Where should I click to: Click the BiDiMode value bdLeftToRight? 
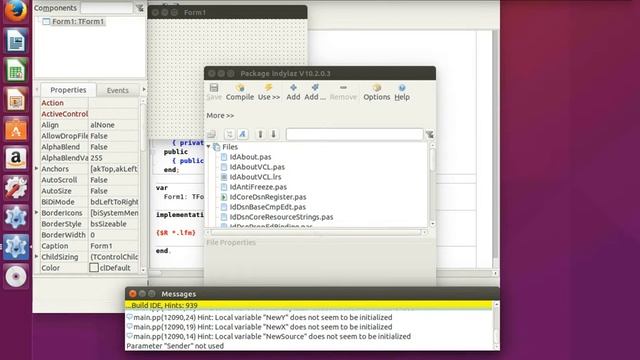(114, 202)
